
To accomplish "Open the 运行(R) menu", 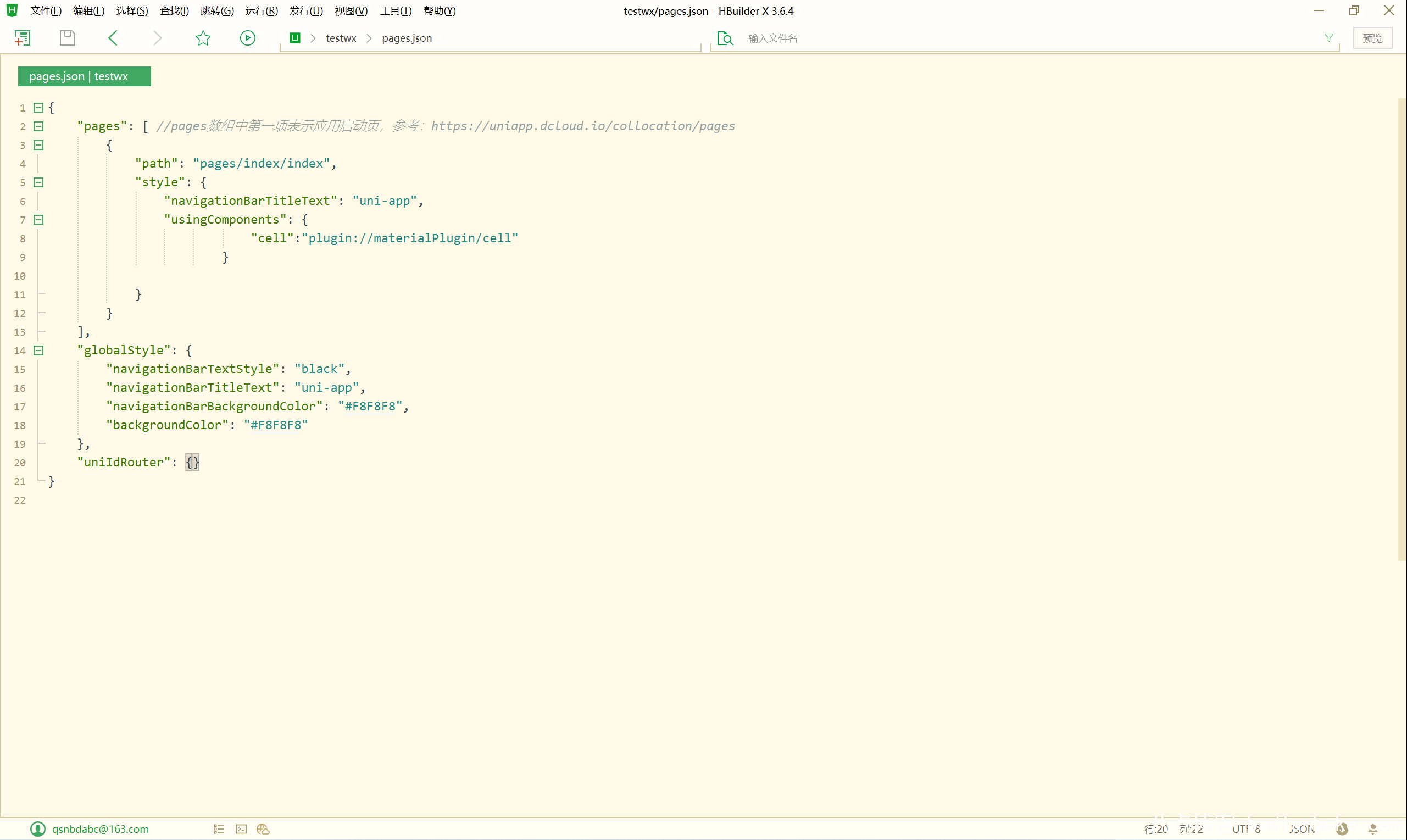I will tap(262, 11).
